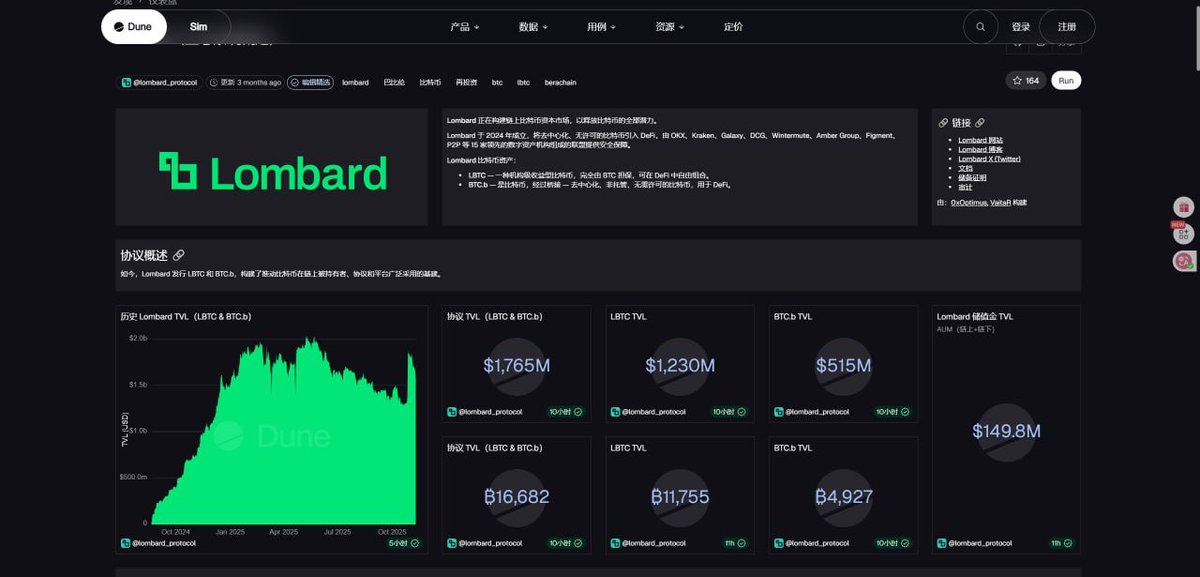Click the red gift floating icon on right edge
Viewport: 1200px width, 577px height.
[x=1184, y=207]
